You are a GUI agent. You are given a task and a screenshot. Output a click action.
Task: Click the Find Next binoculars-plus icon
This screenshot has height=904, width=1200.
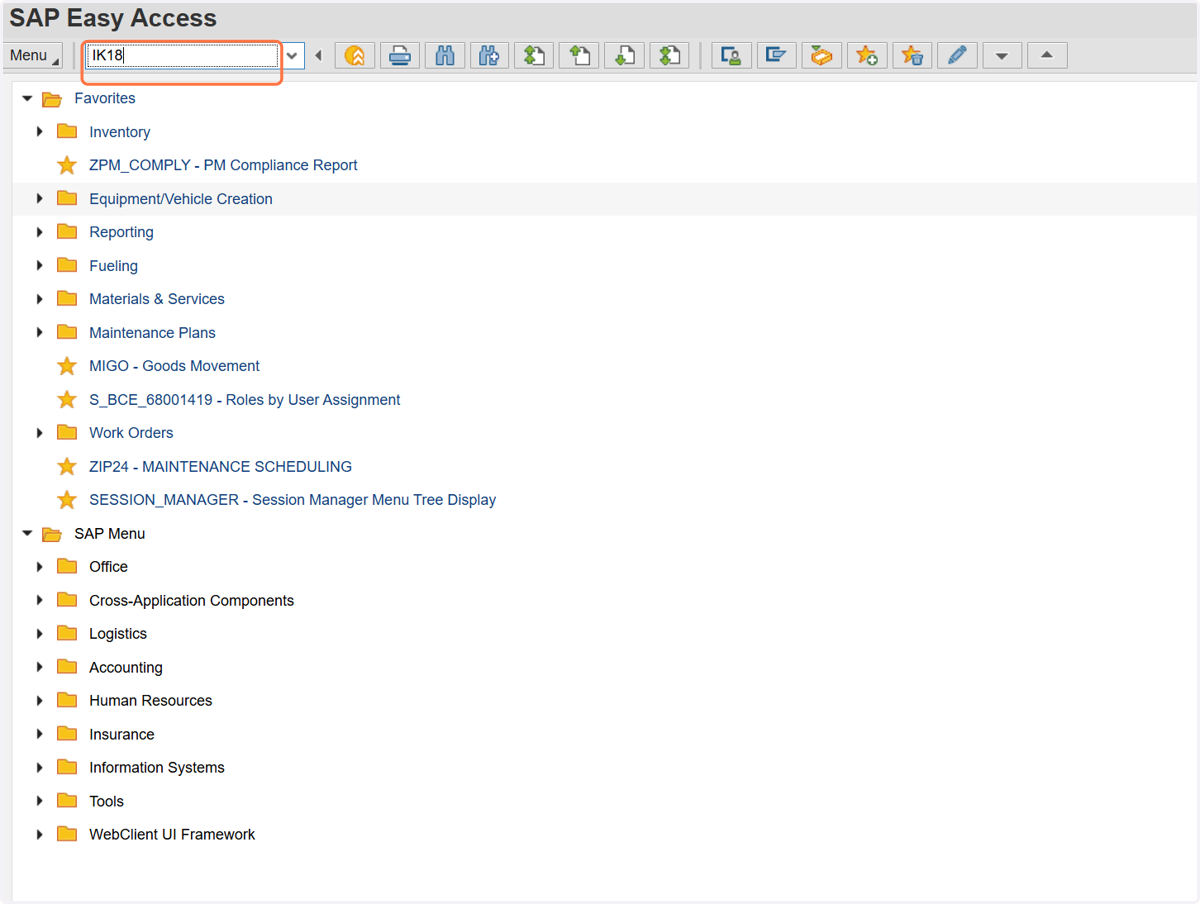point(490,56)
